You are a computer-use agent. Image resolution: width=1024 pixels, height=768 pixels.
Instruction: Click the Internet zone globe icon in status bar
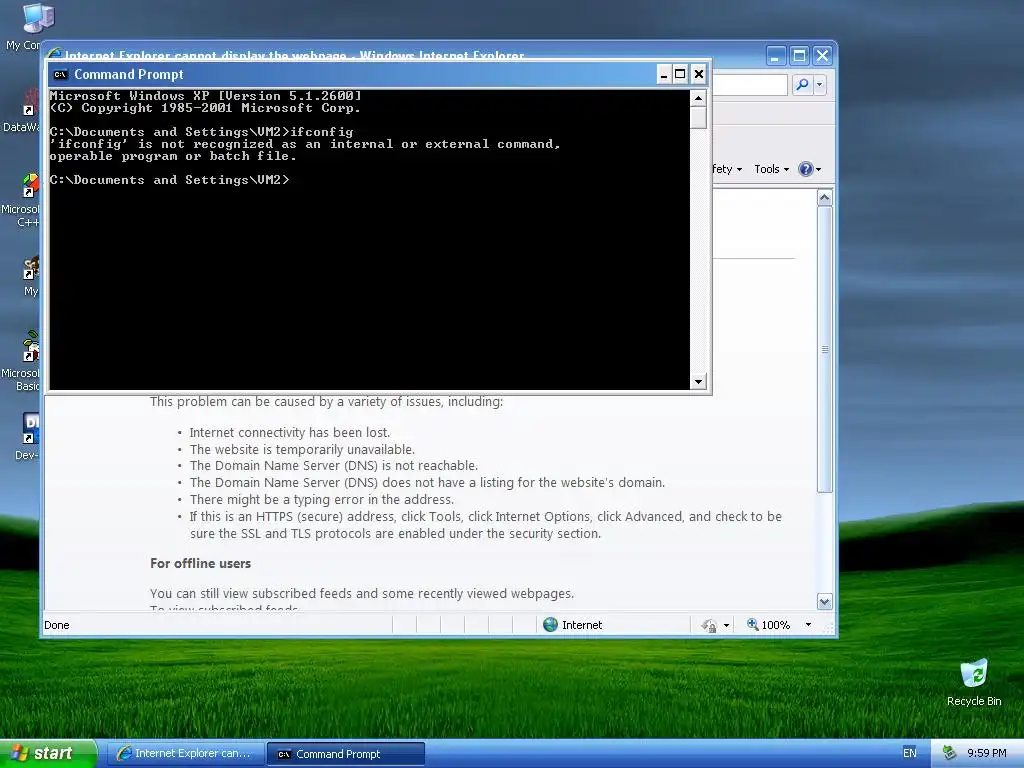(551, 625)
